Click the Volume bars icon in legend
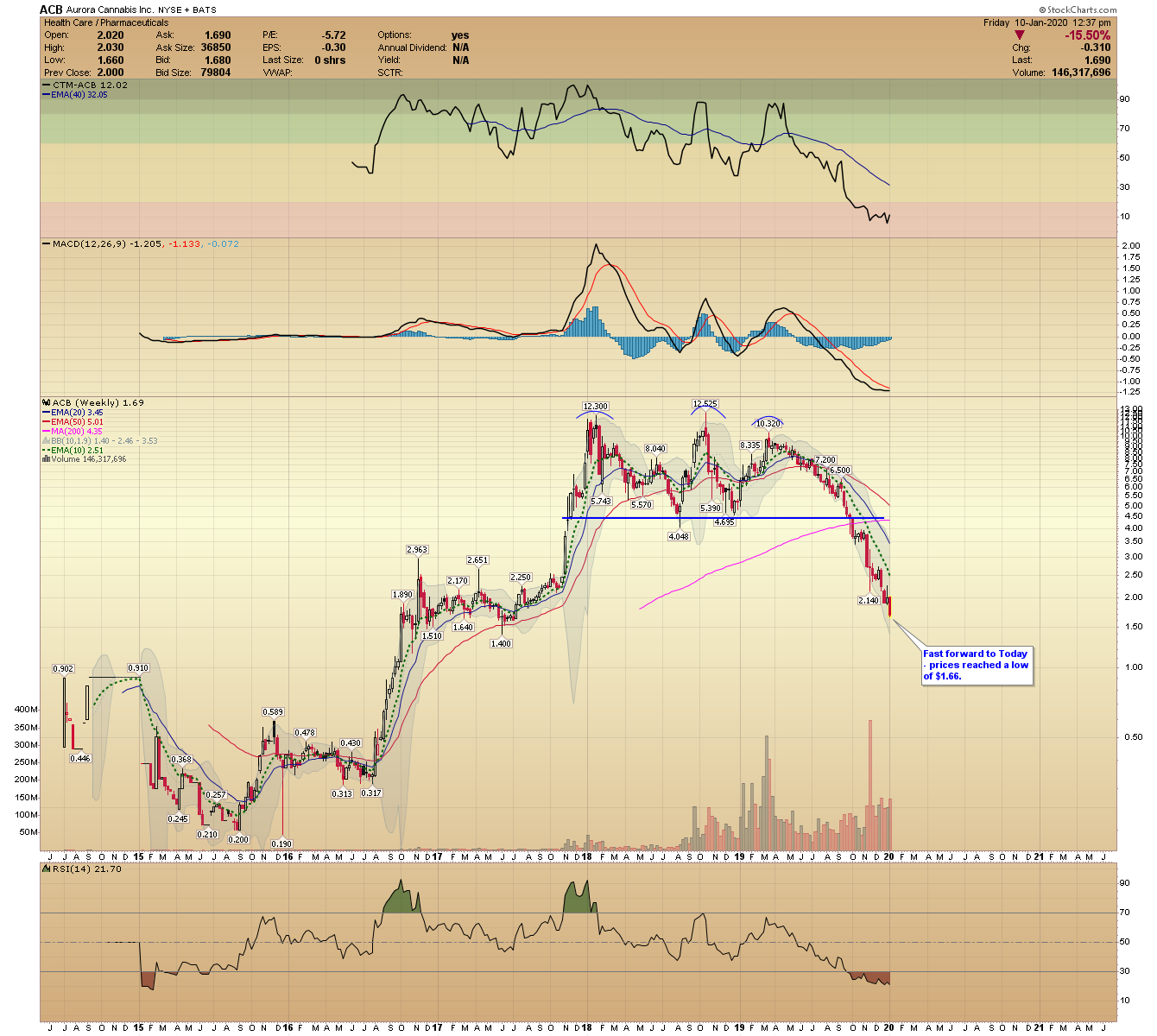 tap(46, 459)
